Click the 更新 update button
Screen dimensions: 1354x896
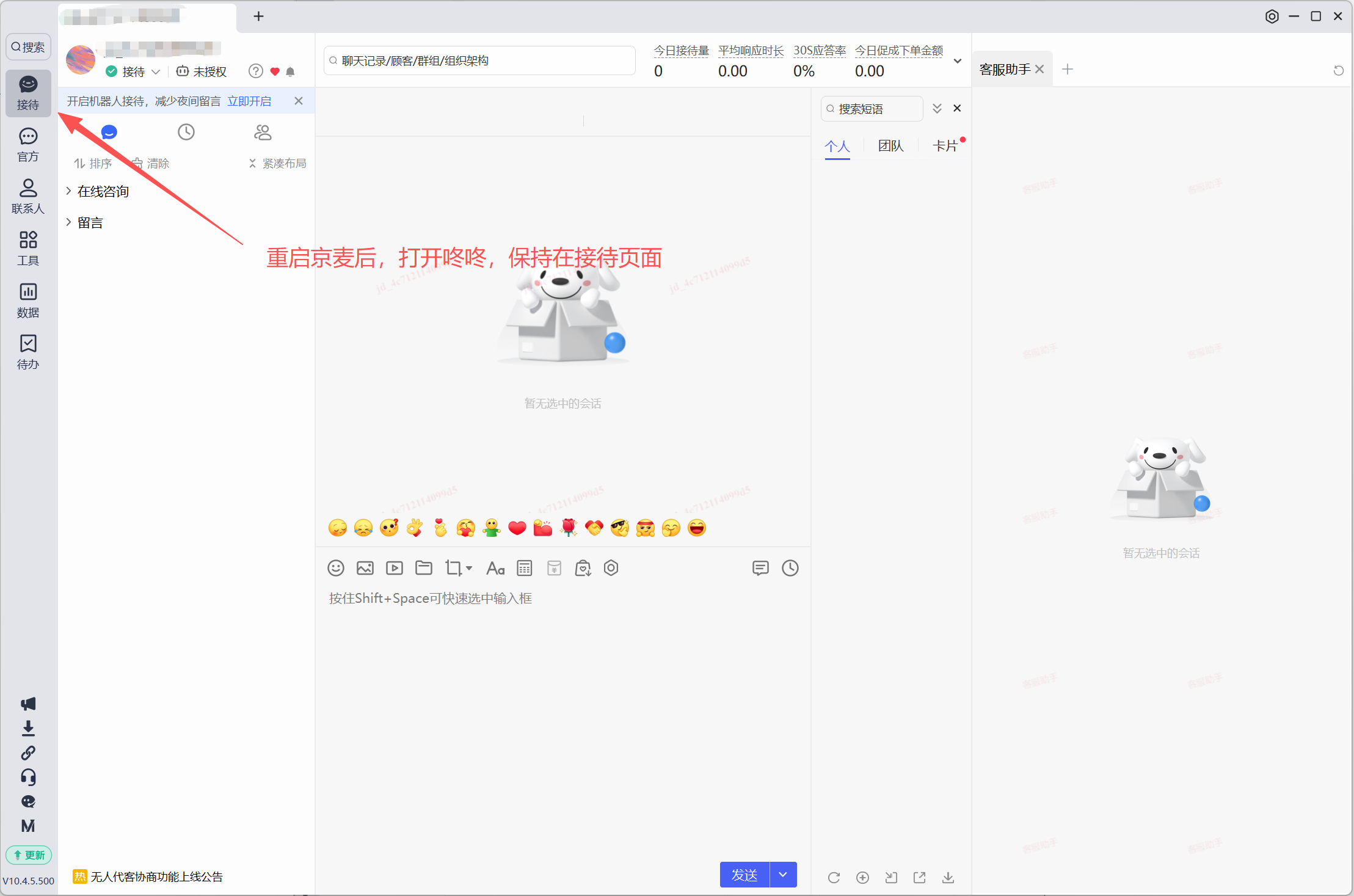29,855
